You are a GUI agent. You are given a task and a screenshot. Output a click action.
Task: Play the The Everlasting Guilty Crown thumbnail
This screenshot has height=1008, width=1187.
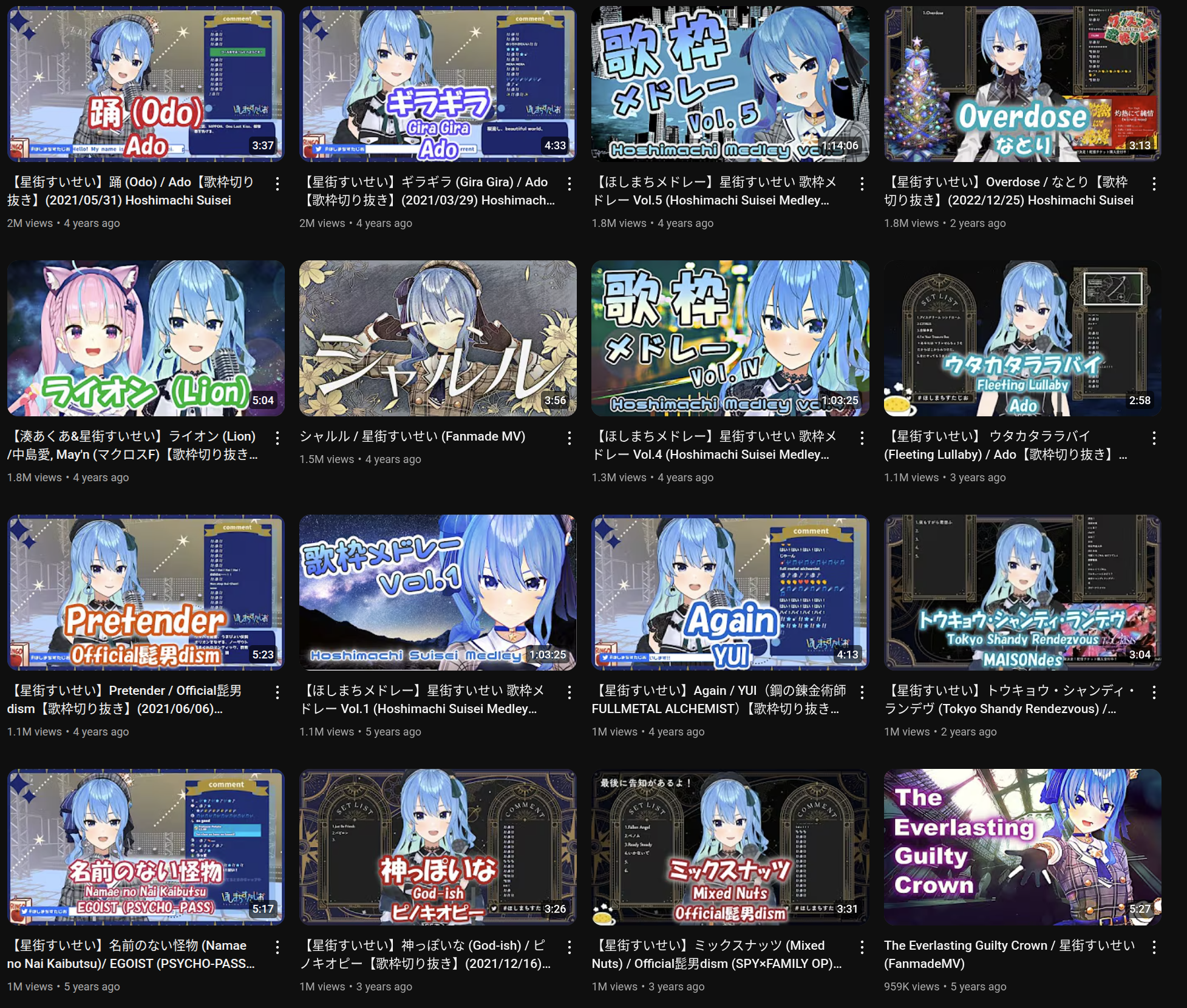tap(1022, 847)
